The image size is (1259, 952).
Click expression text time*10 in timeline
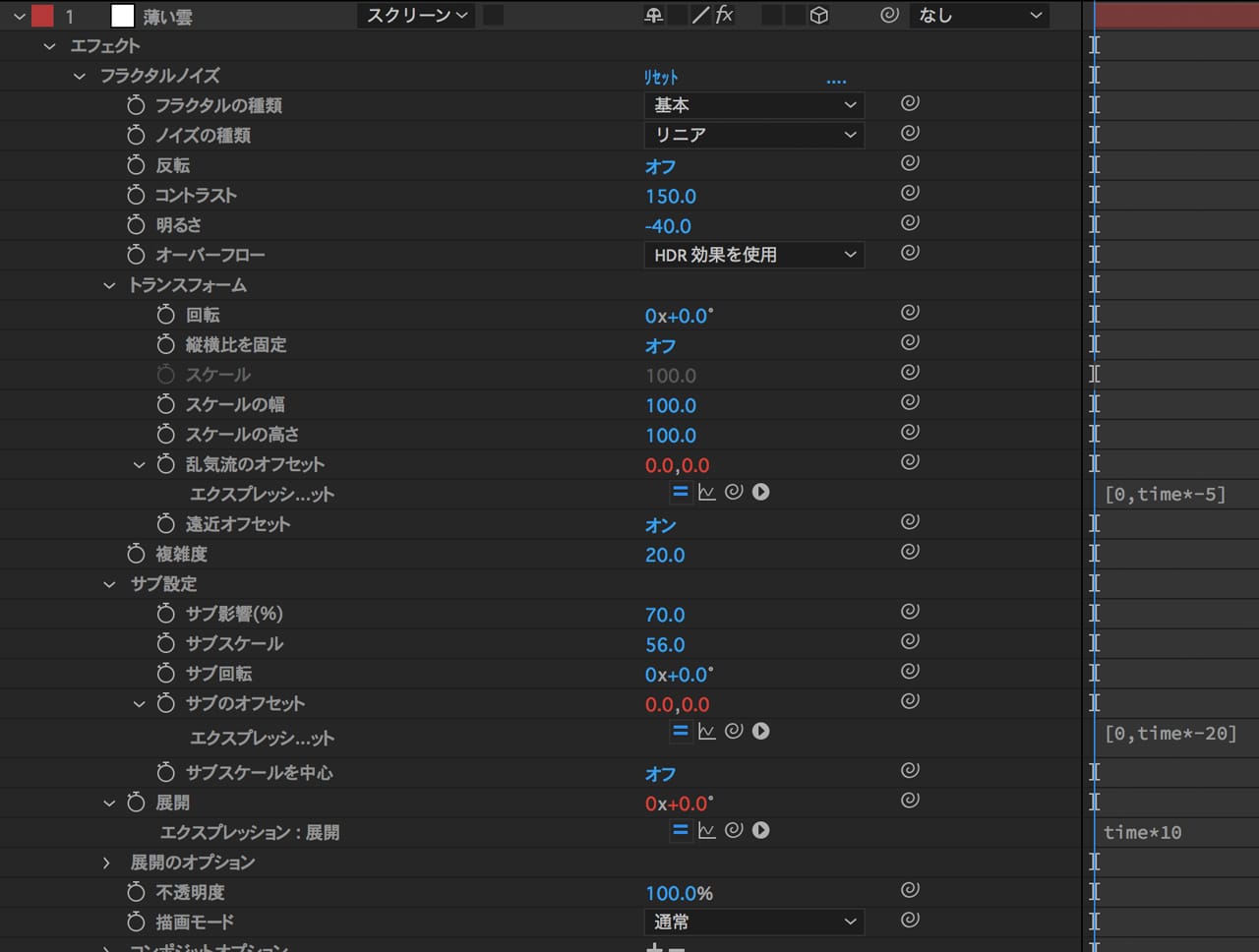click(1142, 832)
